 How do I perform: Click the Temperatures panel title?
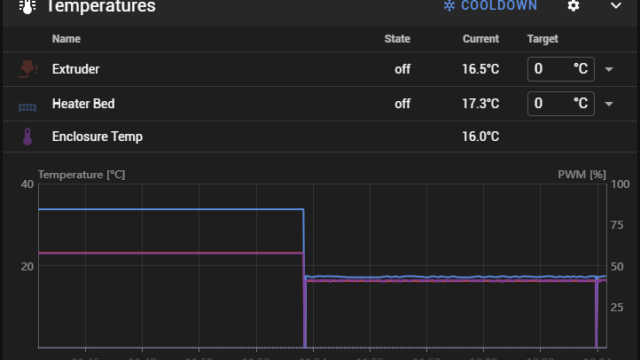point(101,6)
